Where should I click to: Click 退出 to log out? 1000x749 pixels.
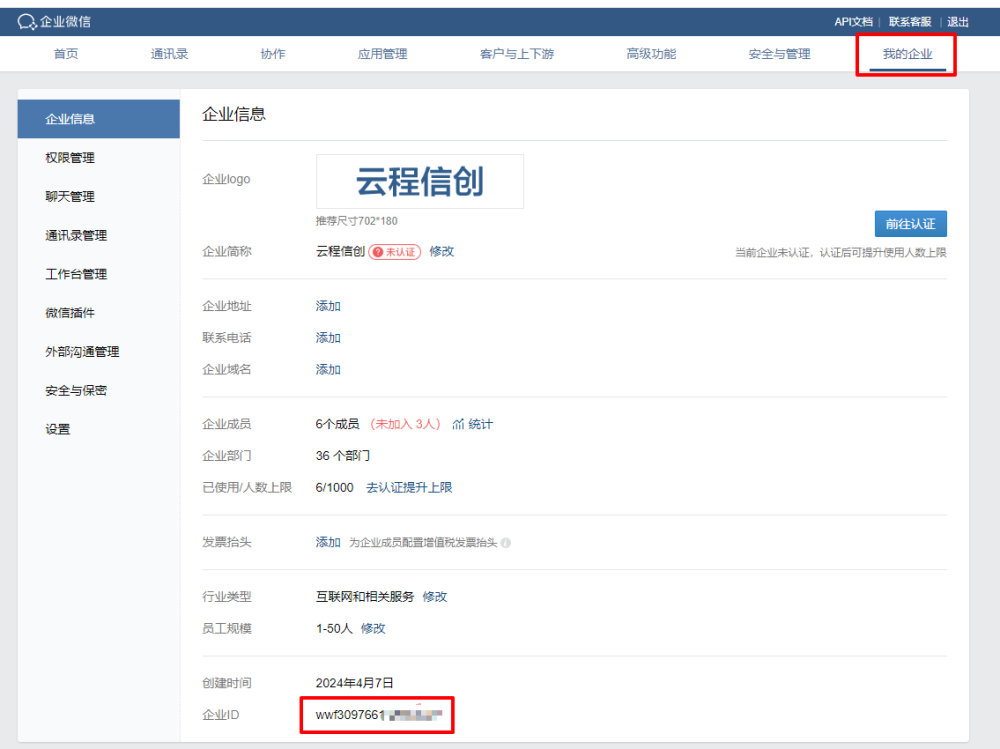[958, 22]
